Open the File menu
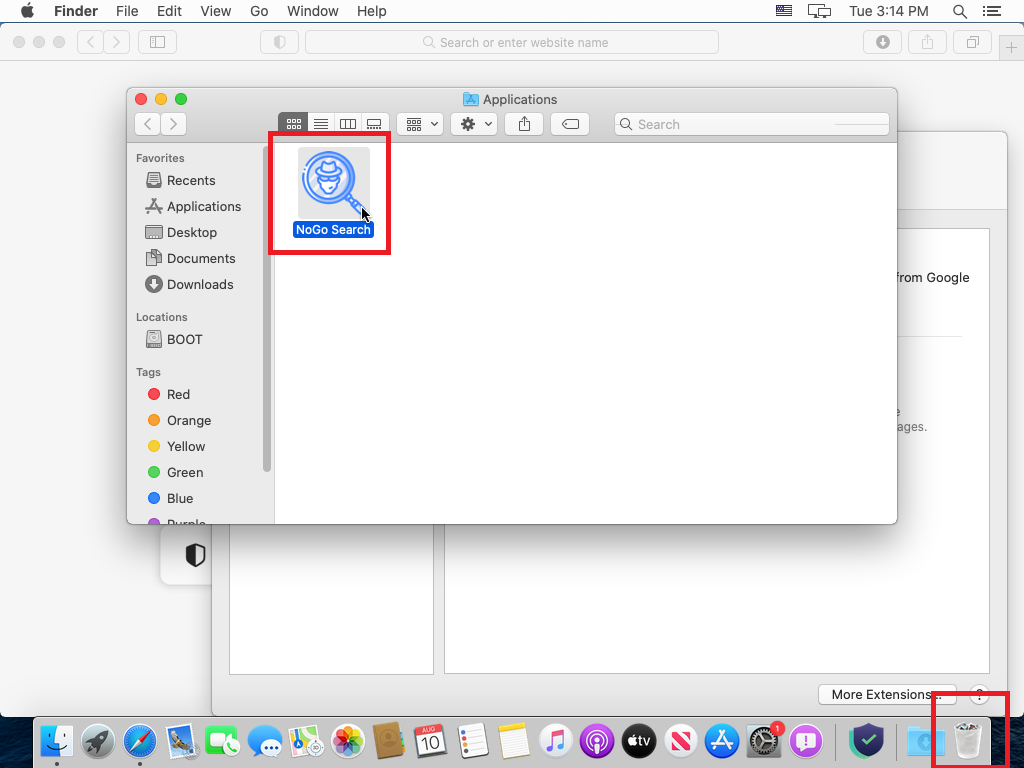This screenshot has width=1024, height=768. [127, 11]
